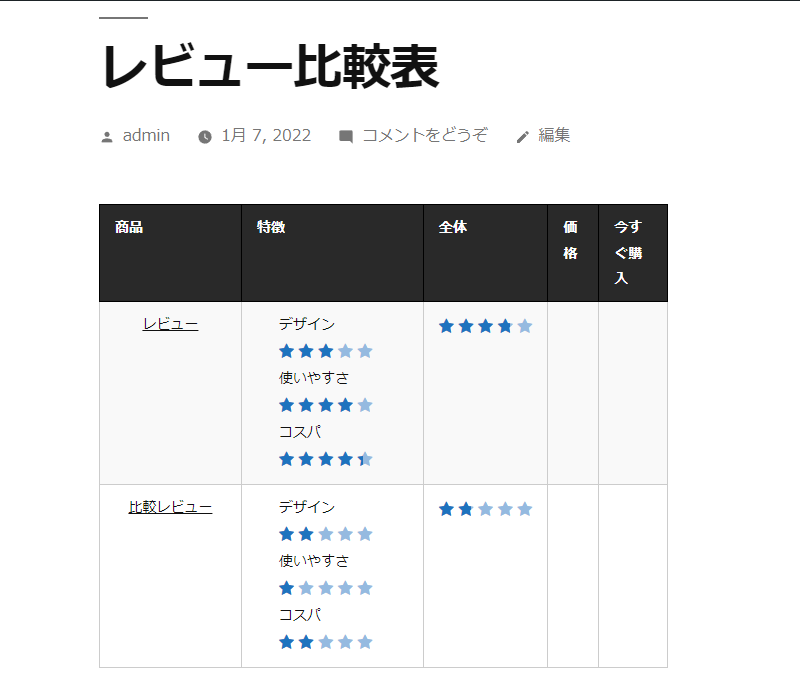Open the 比較レビュー product link
Image resolution: width=800 pixels, height=684 pixels.
tap(170, 507)
